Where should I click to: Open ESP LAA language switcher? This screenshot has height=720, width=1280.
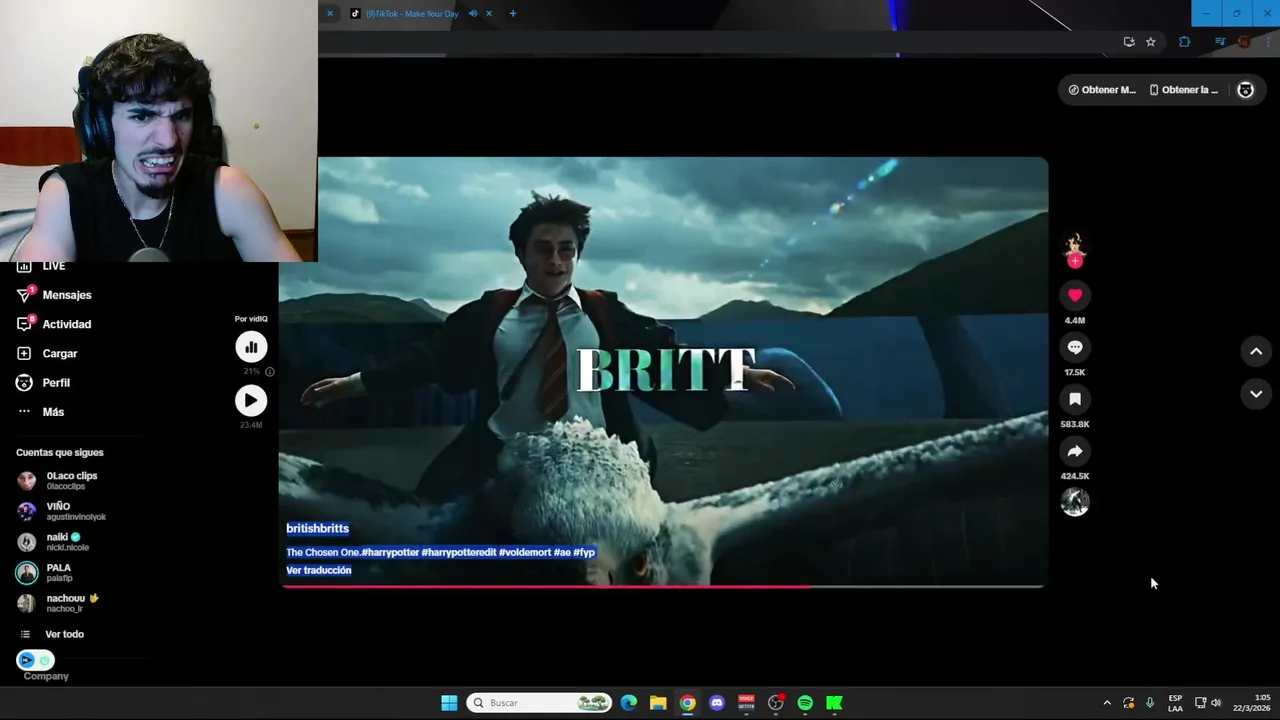tap(1175, 703)
